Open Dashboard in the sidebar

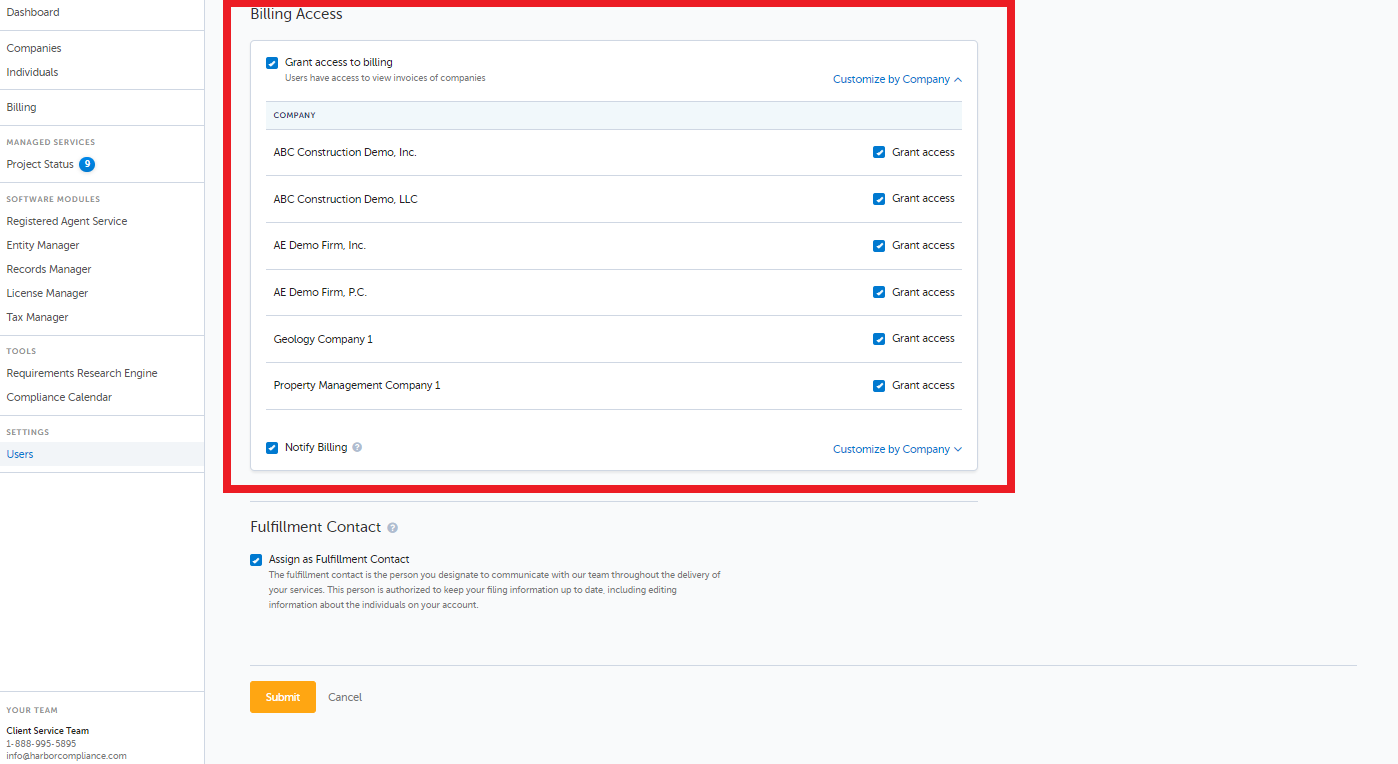[33, 12]
